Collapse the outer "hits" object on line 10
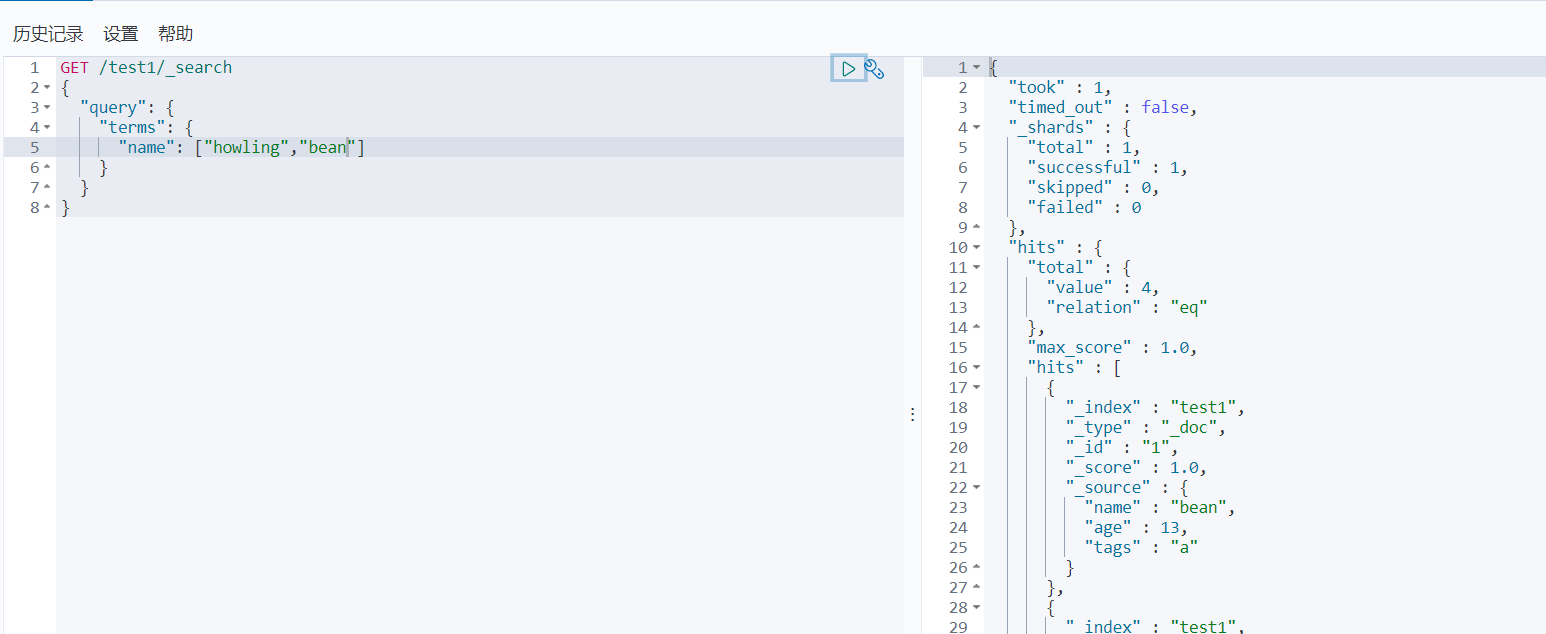The image size is (1546, 634). pos(977,248)
